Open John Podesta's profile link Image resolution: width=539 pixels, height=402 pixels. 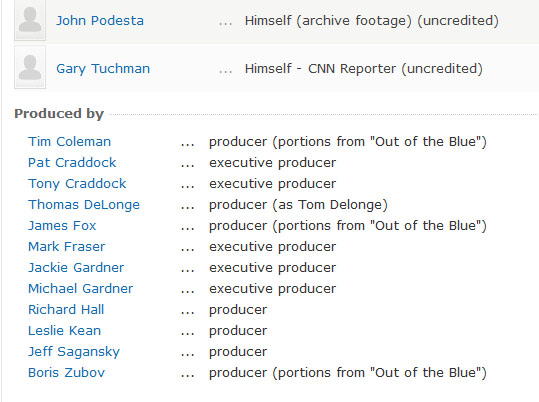pyautogui.click(x=100, y=21)
